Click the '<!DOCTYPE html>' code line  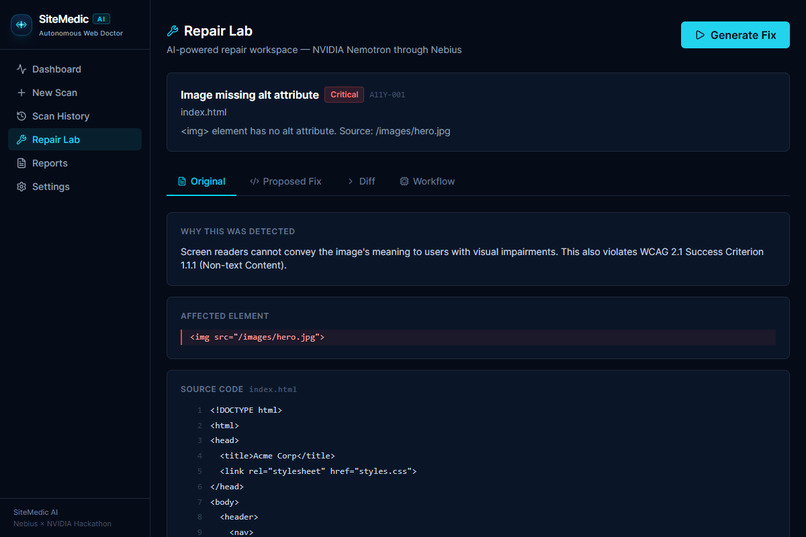246,410
